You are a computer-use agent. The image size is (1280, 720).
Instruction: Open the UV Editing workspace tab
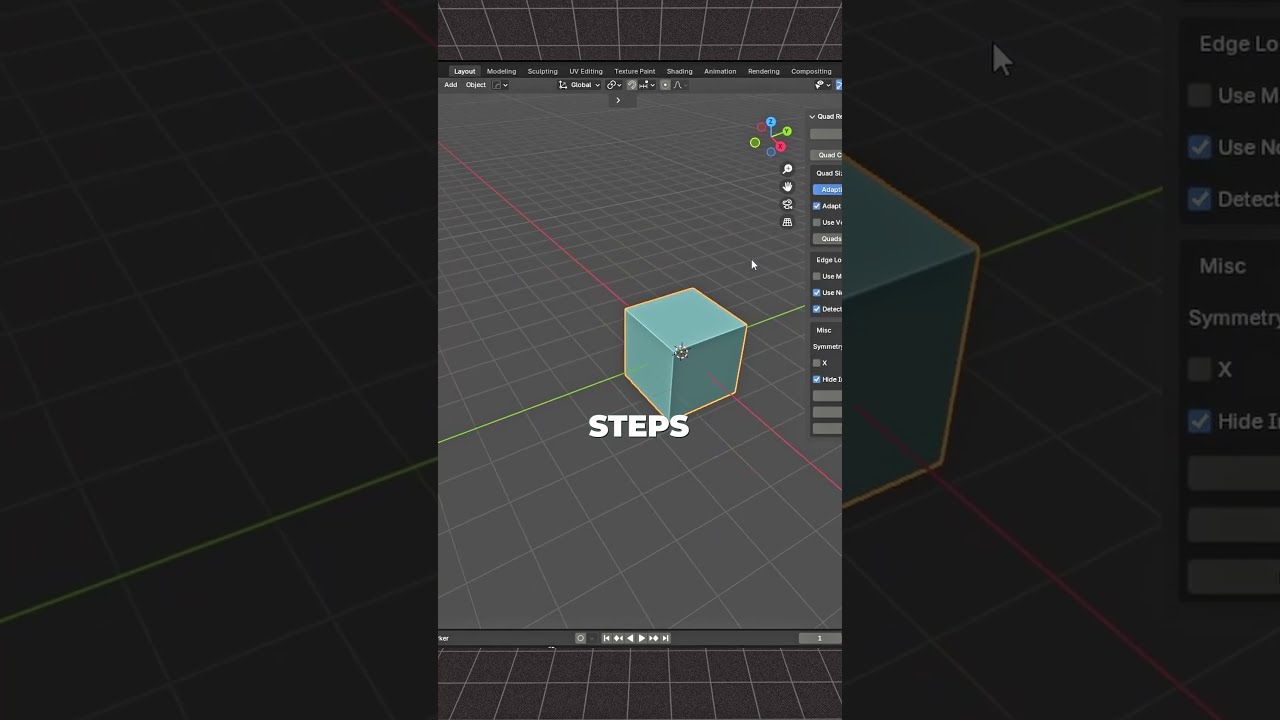(x=586, y=71)
